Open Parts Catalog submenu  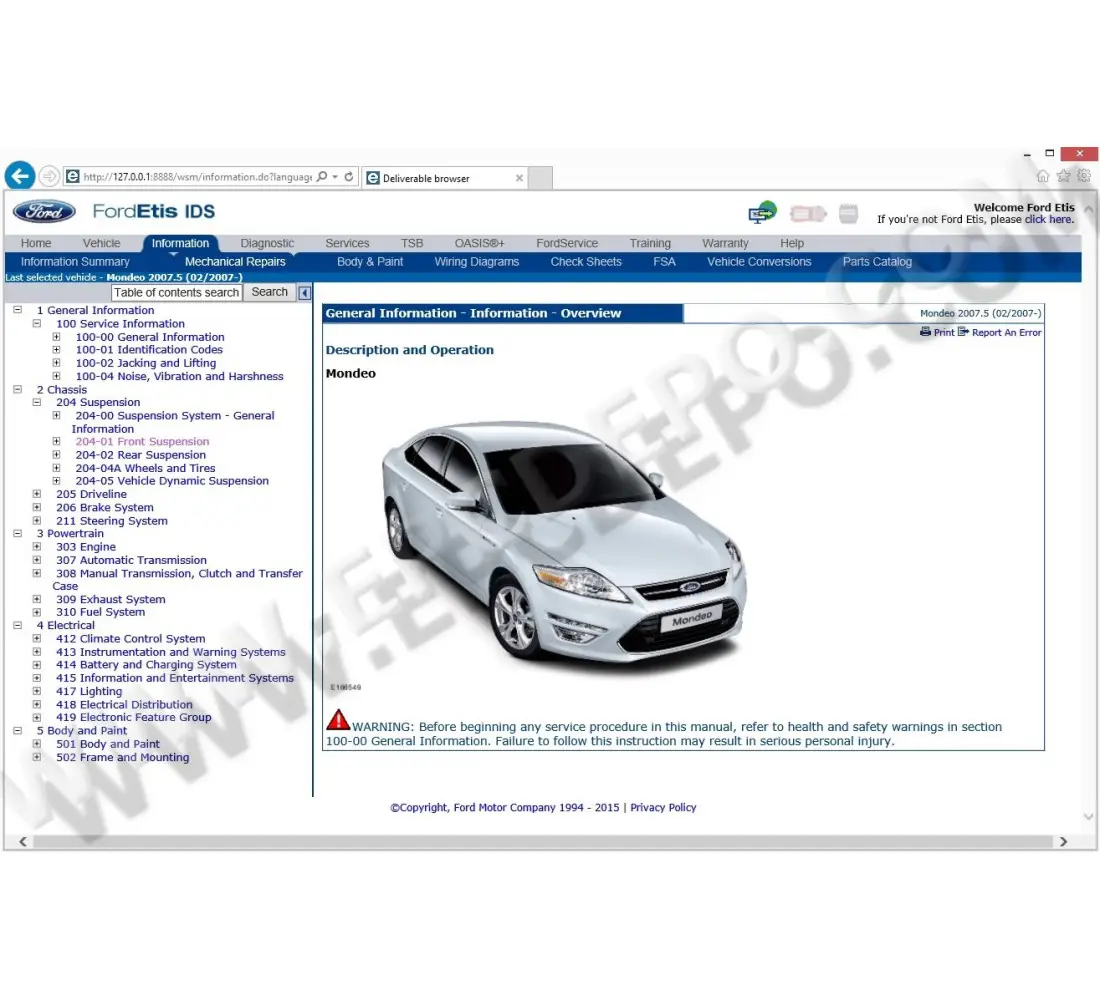coord(877,262)
